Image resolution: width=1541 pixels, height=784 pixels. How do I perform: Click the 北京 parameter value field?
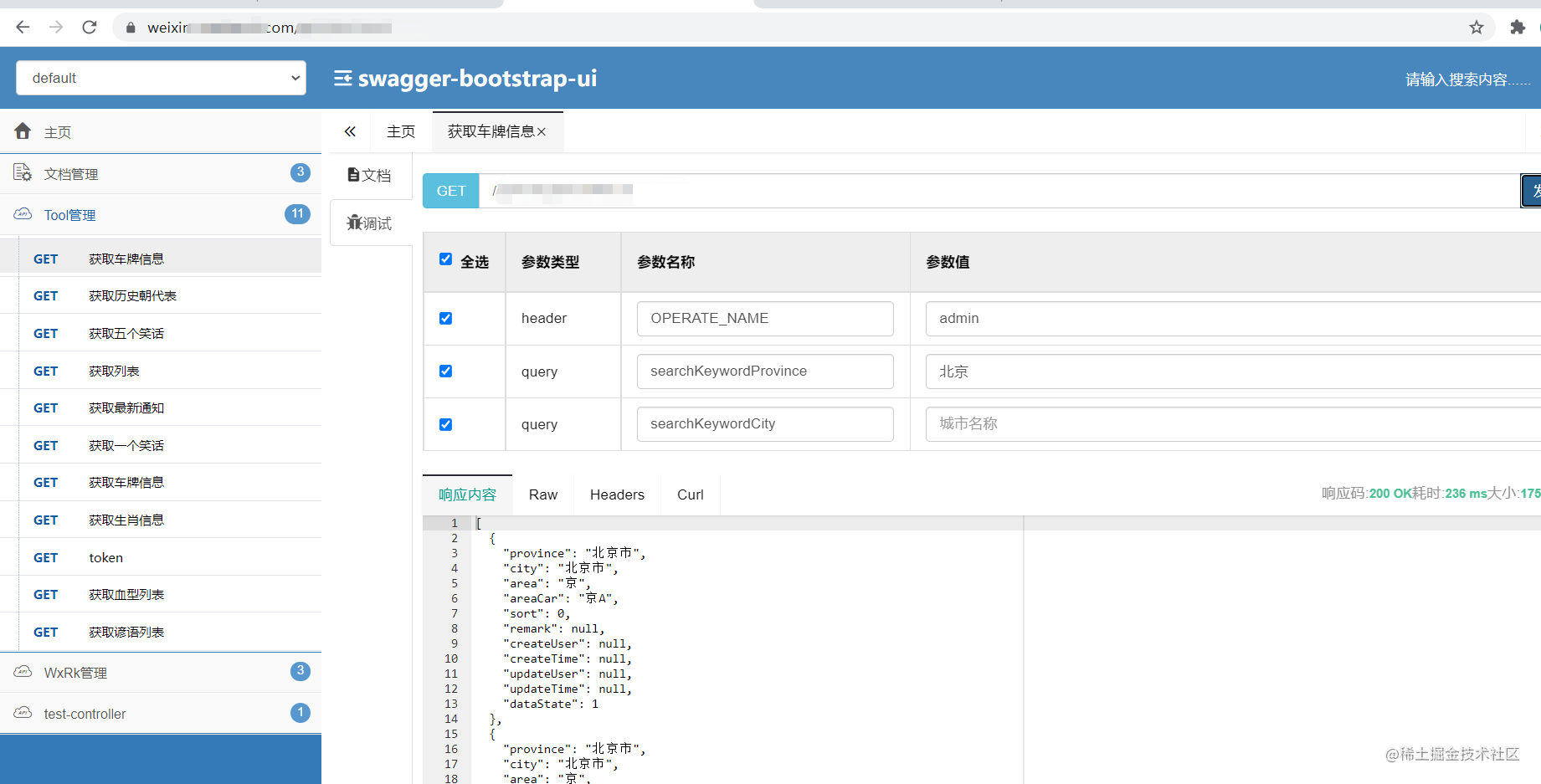(1233, 371)
